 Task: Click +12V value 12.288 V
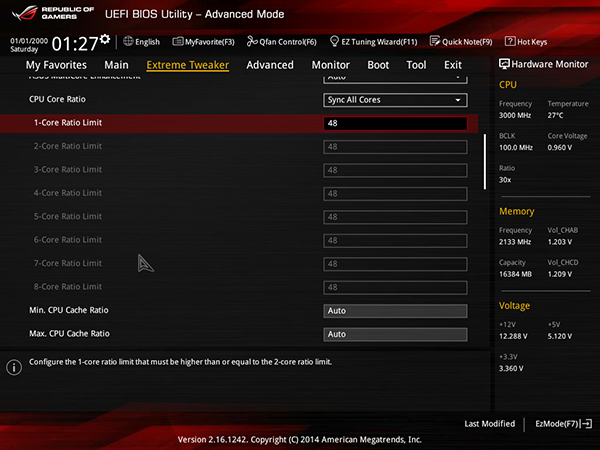[513, 336]
